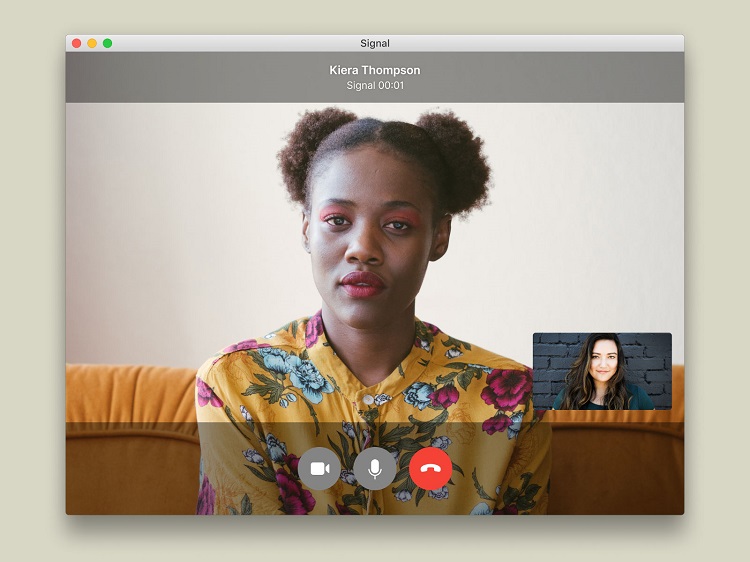The height and width of the screenshot is (562, 750).
Task: End the call with red hang-up button
Action: click(430, 469)
